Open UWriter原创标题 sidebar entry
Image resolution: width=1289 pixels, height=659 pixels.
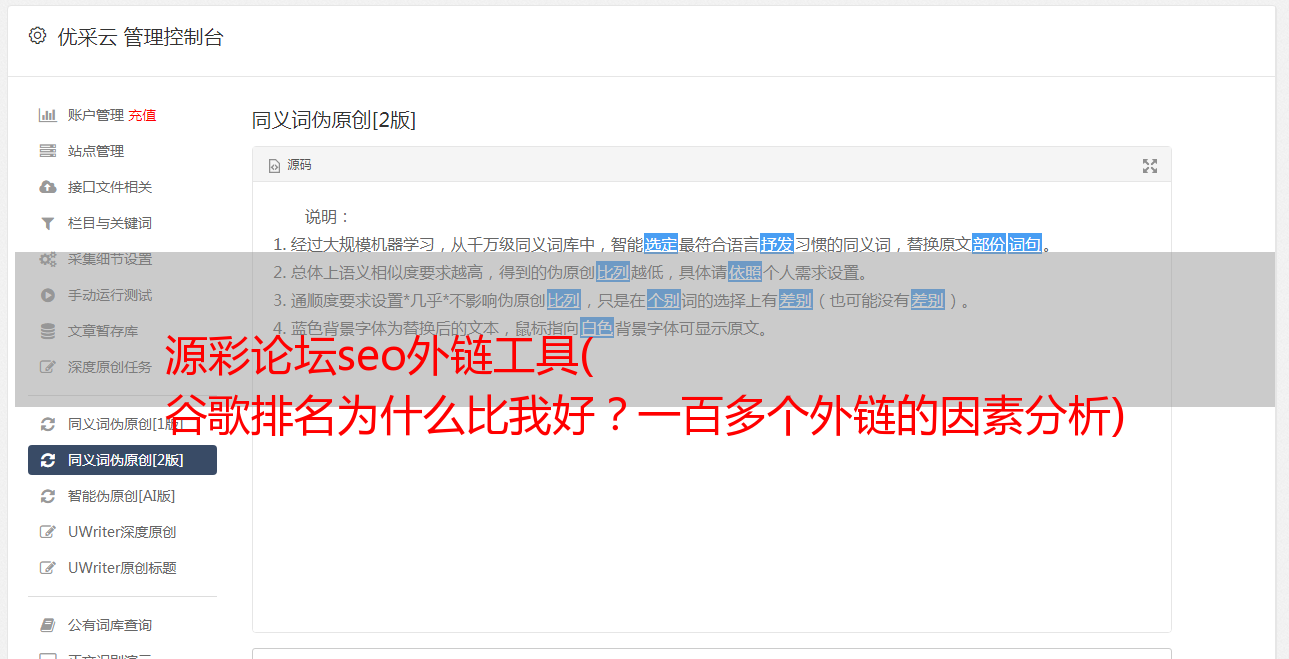pos(122,568)
